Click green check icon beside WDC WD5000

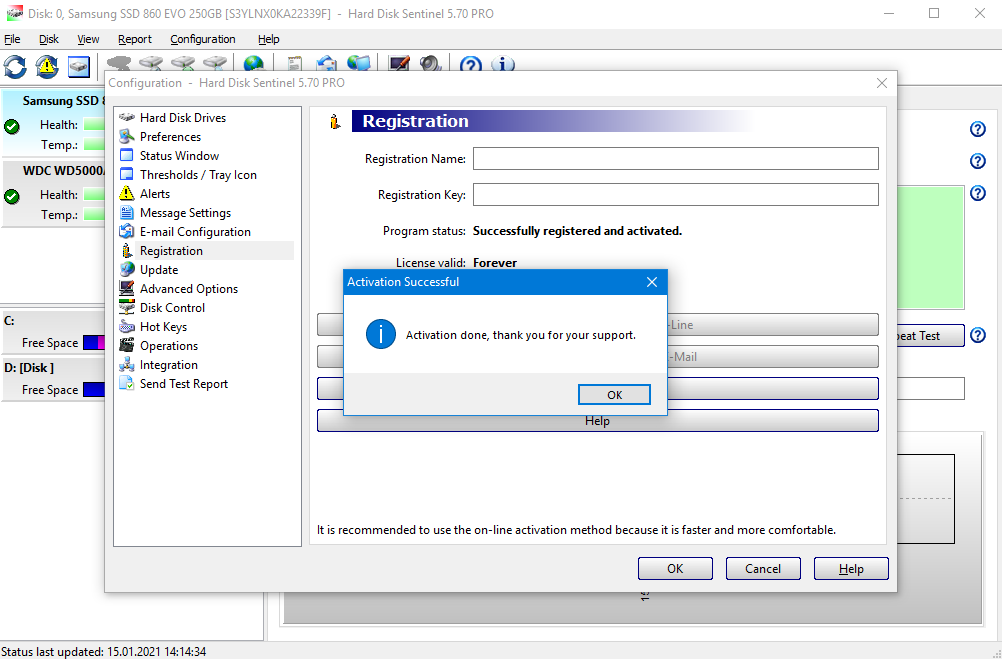[x=12, y=196]
